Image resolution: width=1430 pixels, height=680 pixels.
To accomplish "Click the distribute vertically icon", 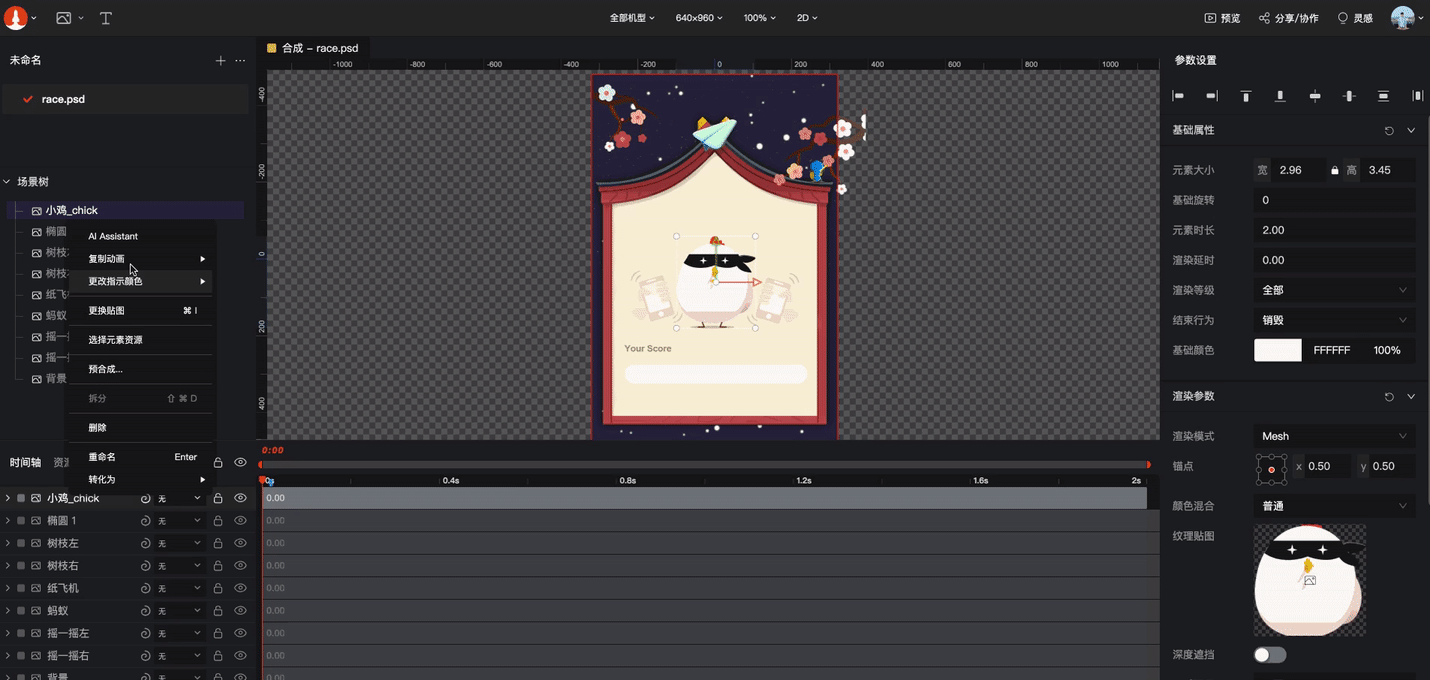I will (x=1383, y=96).
